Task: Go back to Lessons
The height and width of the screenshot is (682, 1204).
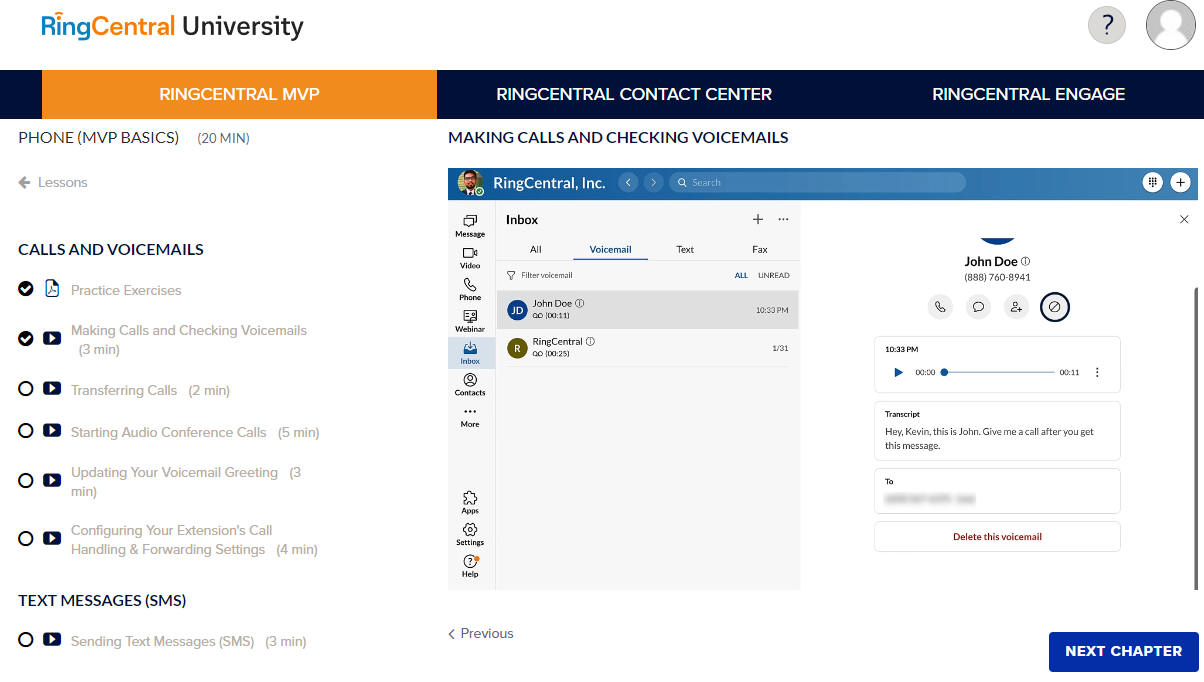Action: coord(53,182)
